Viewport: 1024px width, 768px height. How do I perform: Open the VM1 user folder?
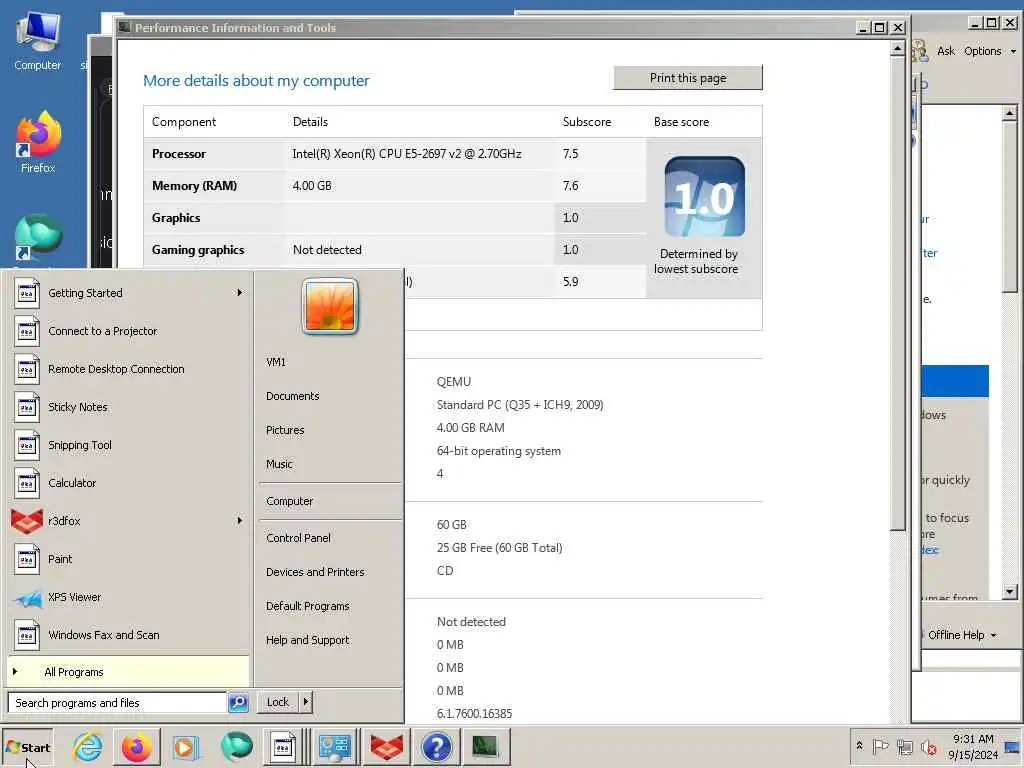(x=276, y=362)
